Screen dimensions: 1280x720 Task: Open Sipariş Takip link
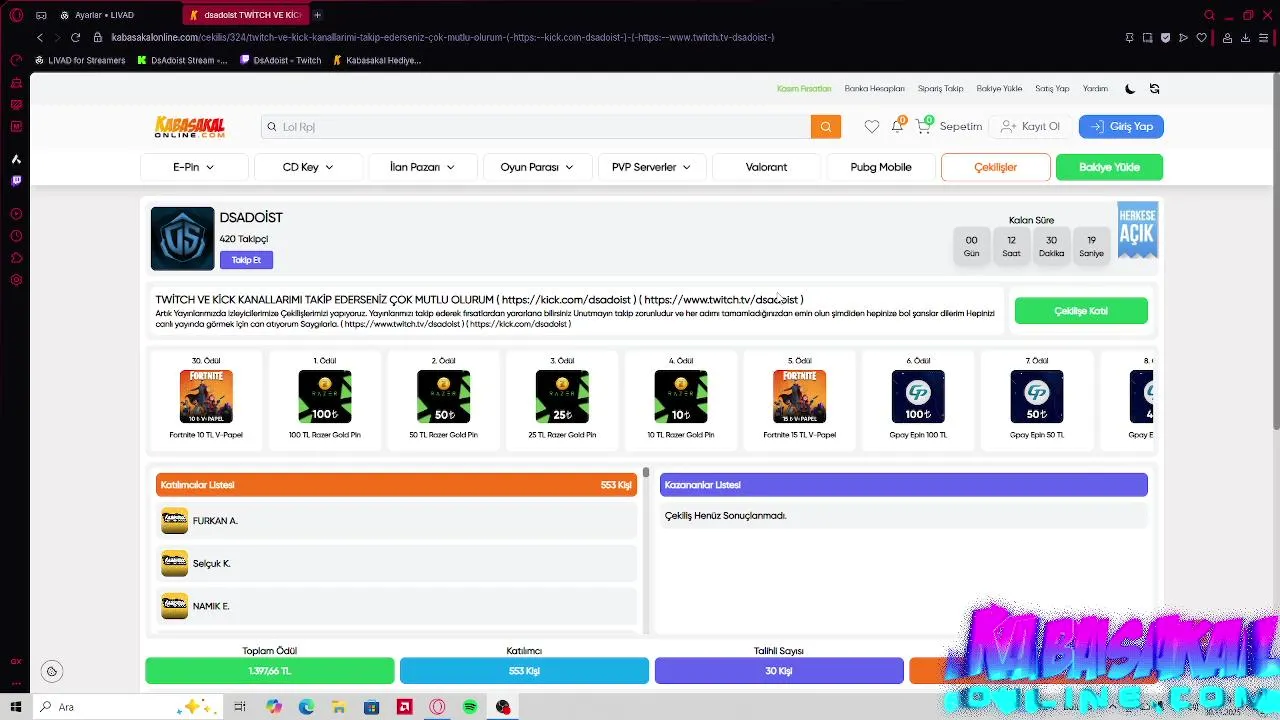[x=940, y=89]
